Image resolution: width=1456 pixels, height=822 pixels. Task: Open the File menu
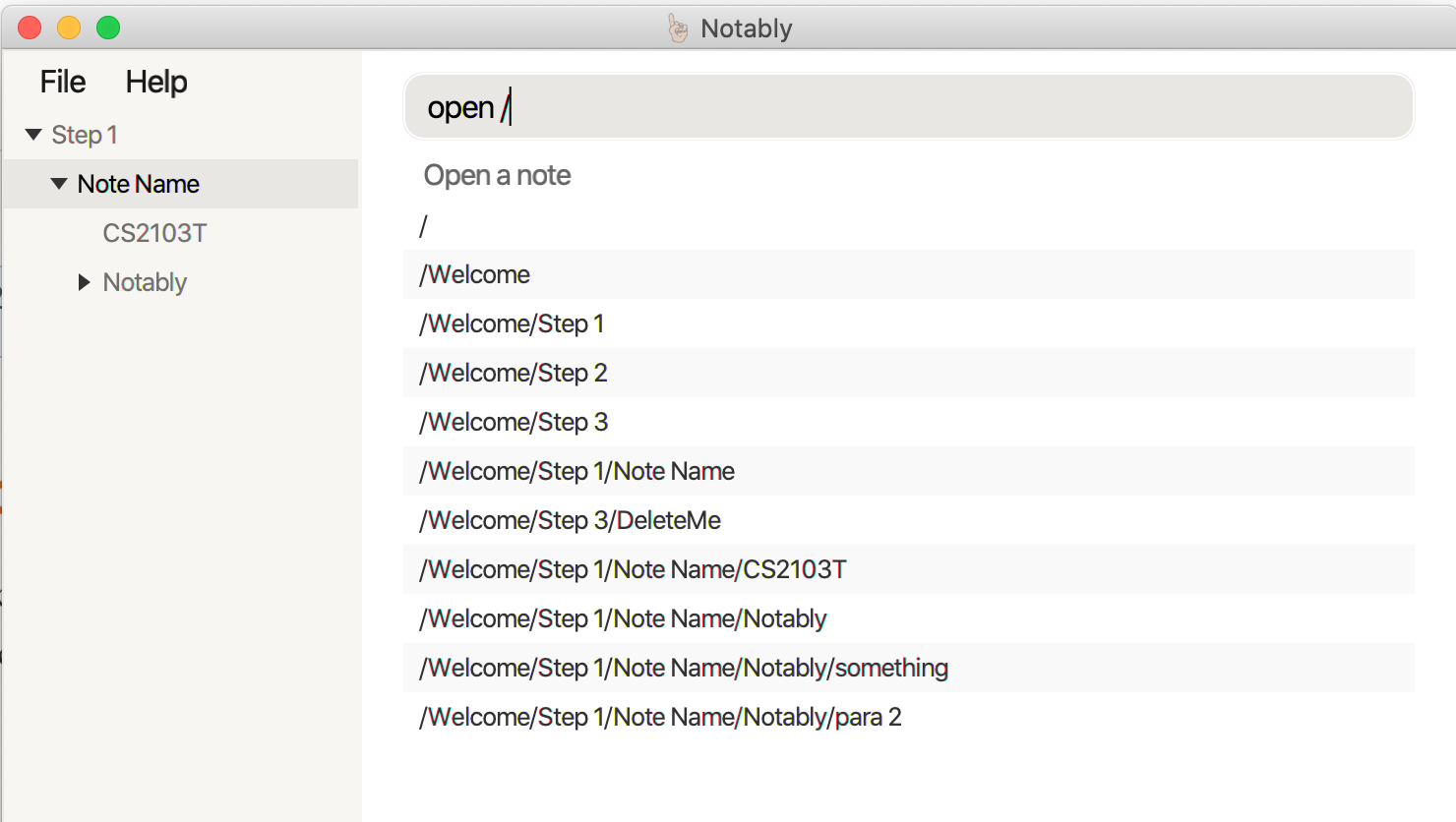pyautogui.click(x=63, y=82)
